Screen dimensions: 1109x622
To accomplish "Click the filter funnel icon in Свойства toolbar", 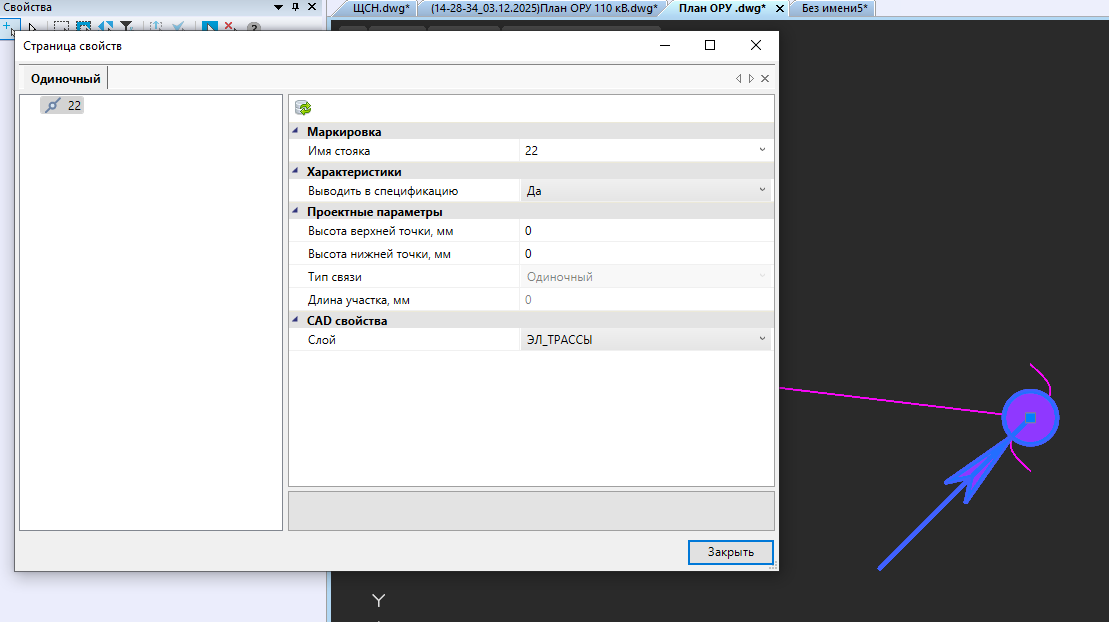I will (x=126, y=27).
